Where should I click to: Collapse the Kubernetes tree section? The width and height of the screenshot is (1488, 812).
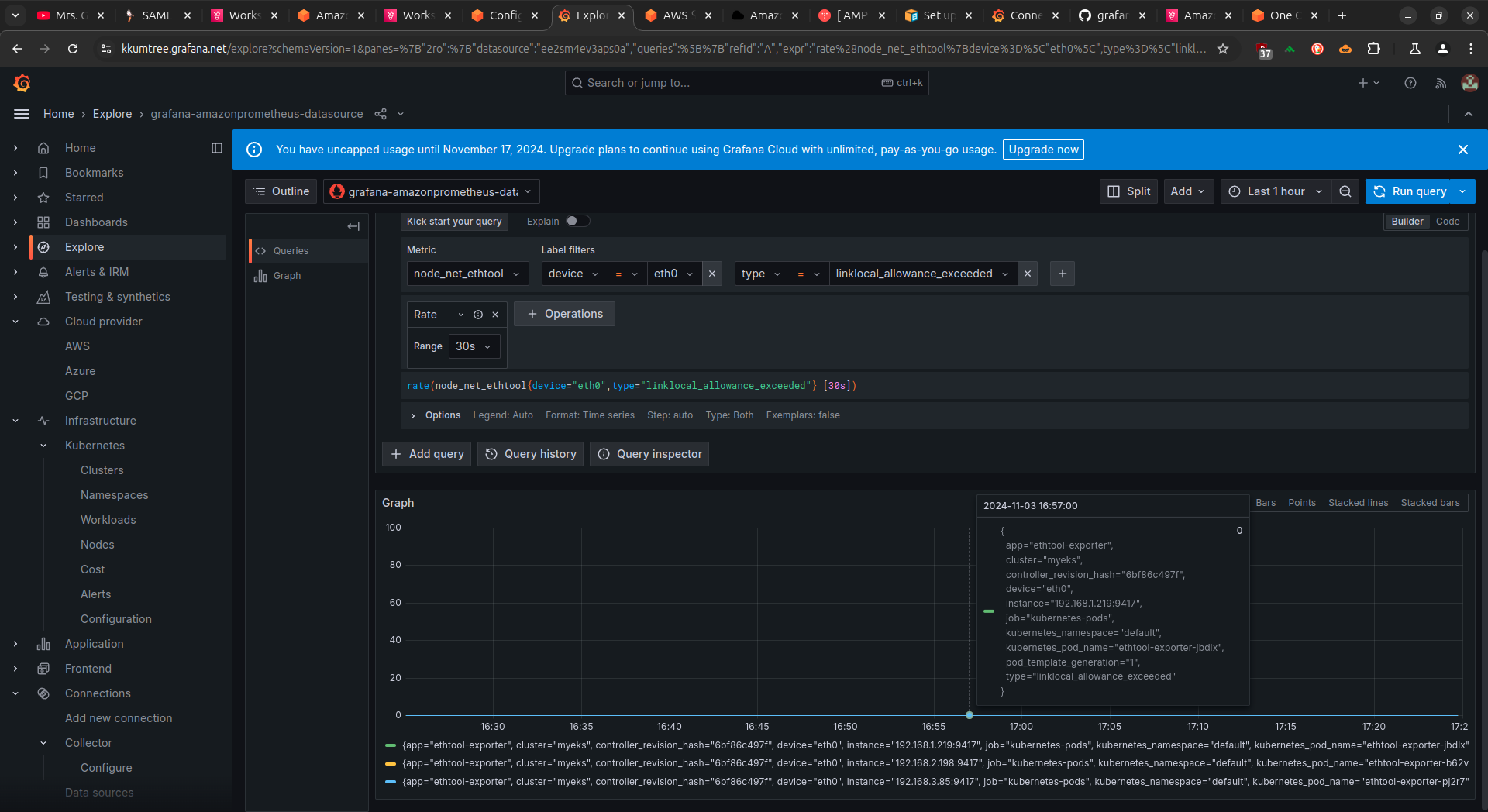(x=43, y=446)
